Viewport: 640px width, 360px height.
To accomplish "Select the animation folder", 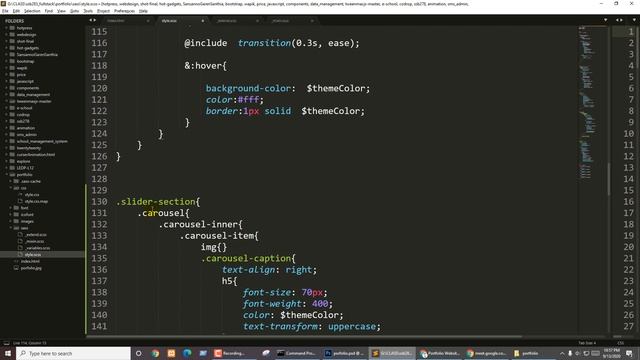I will (25, 128).
